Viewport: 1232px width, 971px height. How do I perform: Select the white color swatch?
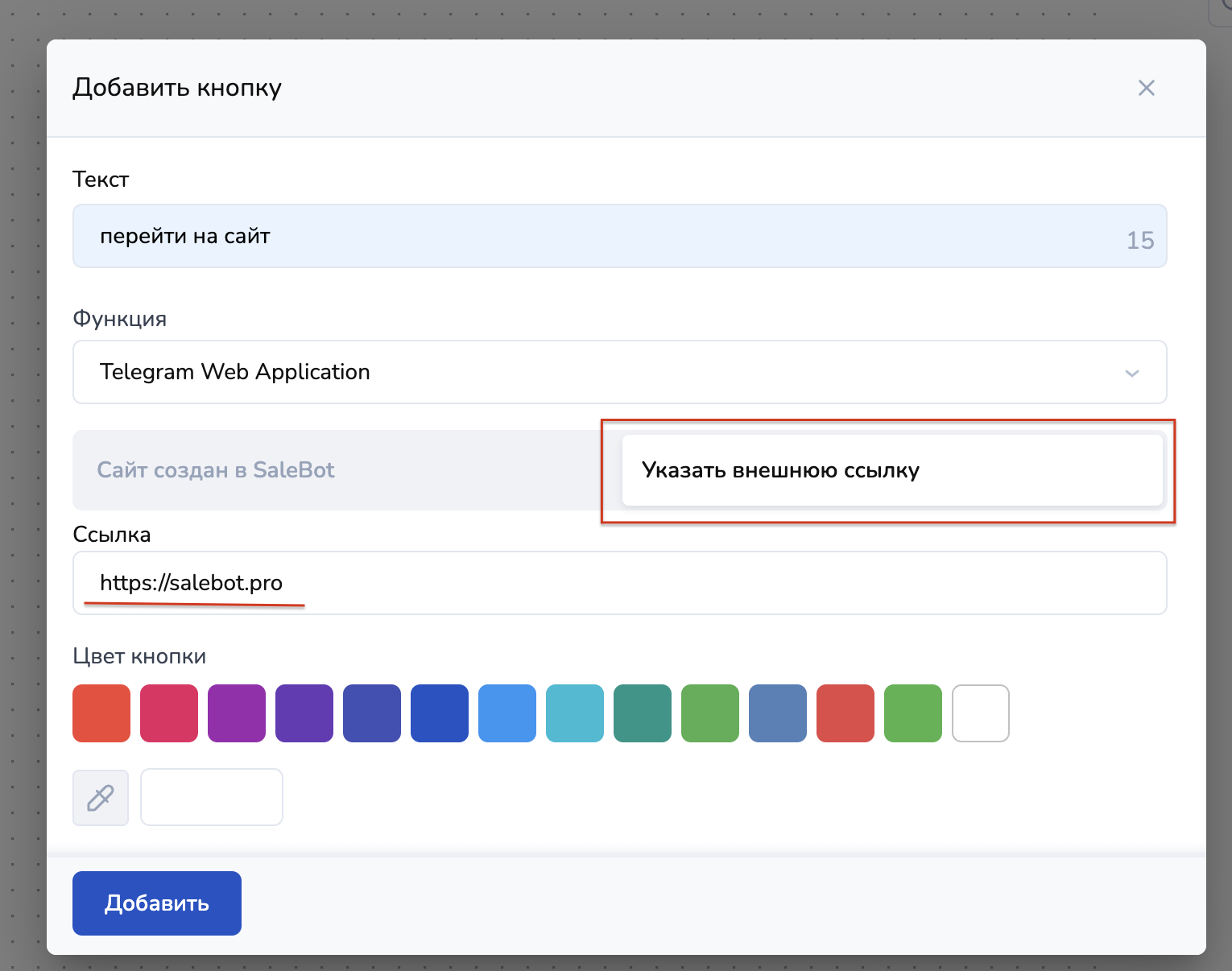pyautogui.click(x=981, y=713)
